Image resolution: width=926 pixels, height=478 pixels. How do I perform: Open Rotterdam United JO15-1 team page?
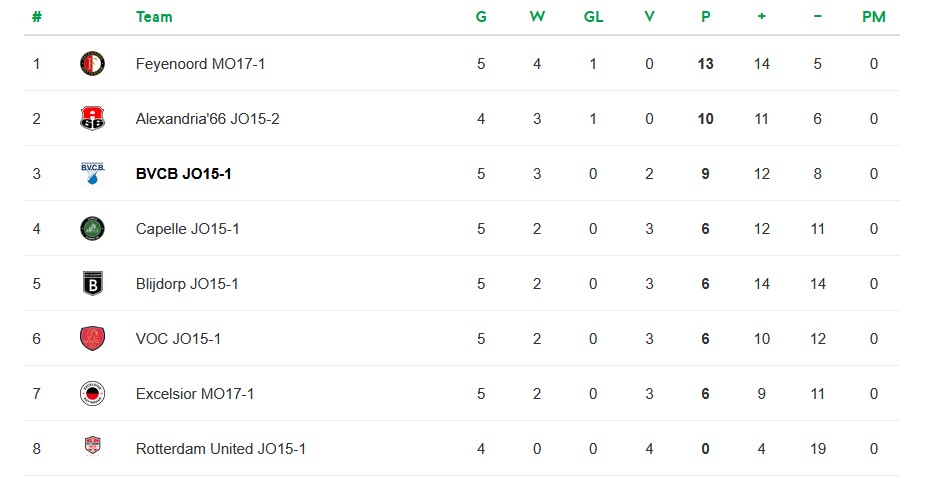click(x=220, y=449)
